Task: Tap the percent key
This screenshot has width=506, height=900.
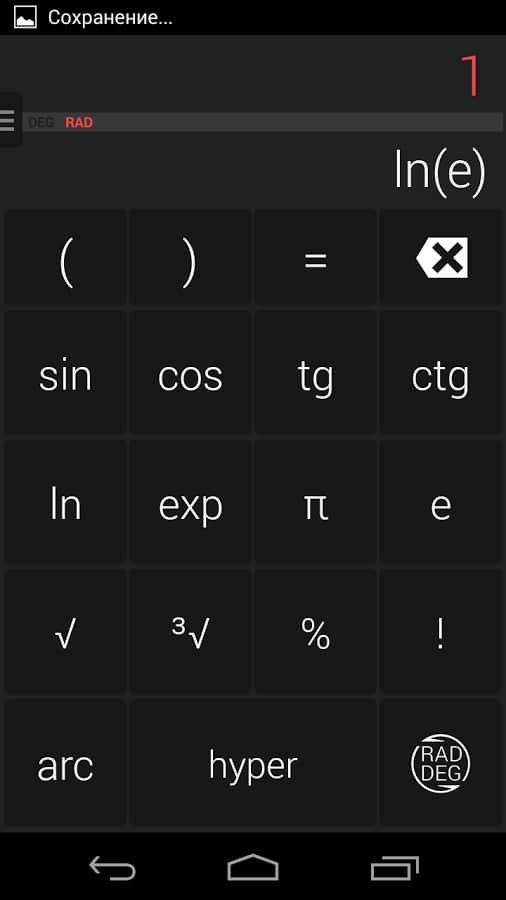Action: pyautogui.click(x=316, y=632)
